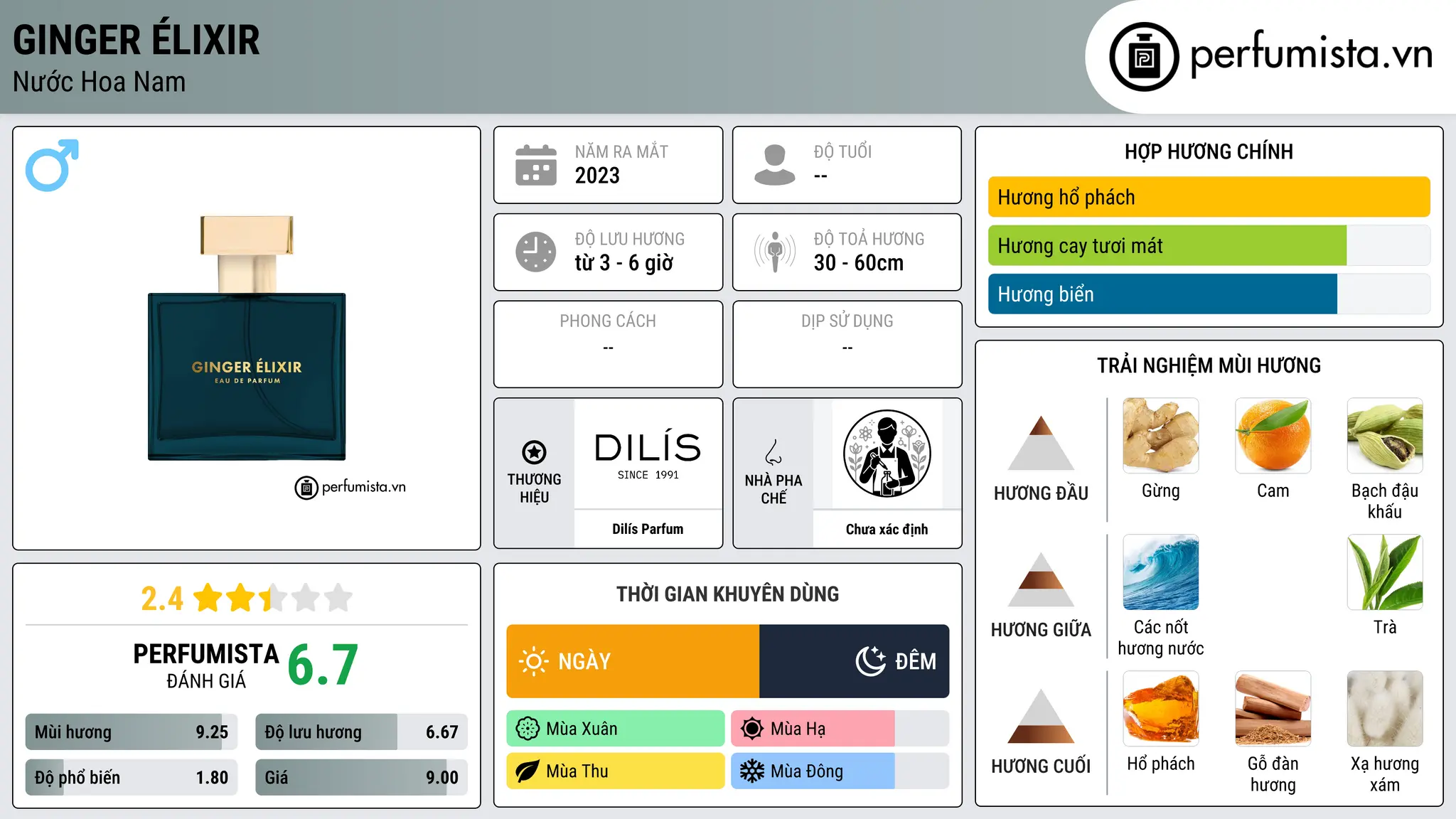Click the yellow star rating next to 2.4
This screenshot has height=819, width=1456.
click(273, 598)
